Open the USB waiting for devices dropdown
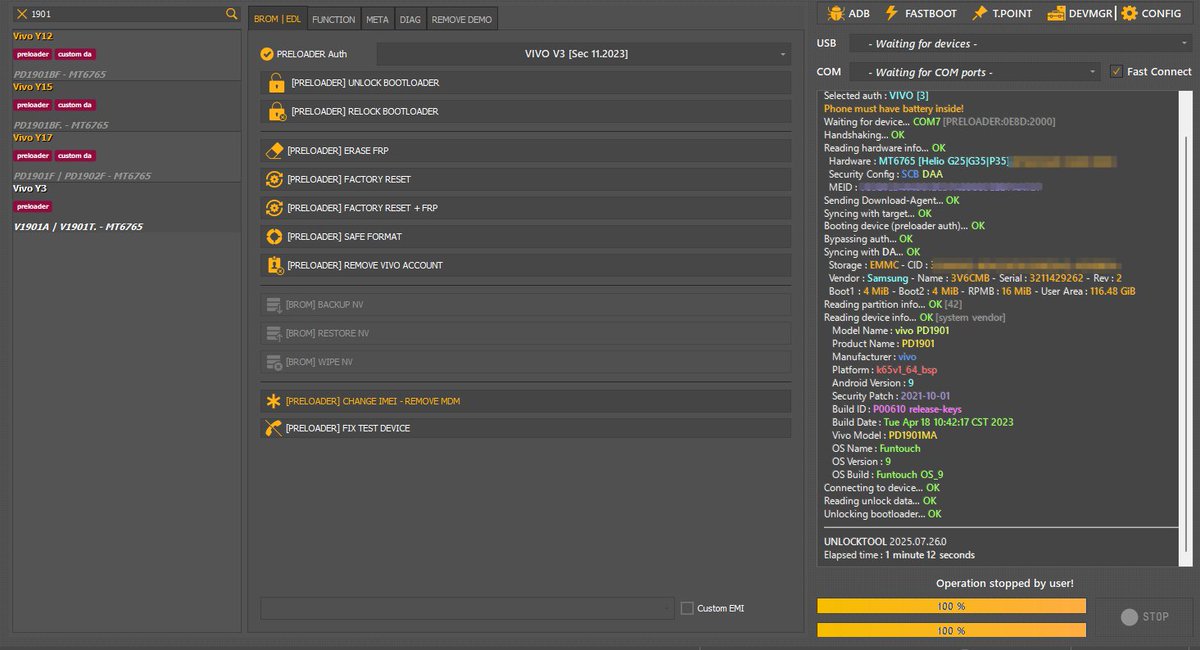The width and height of the screenshot is (1200, 650). (1020, 43)
